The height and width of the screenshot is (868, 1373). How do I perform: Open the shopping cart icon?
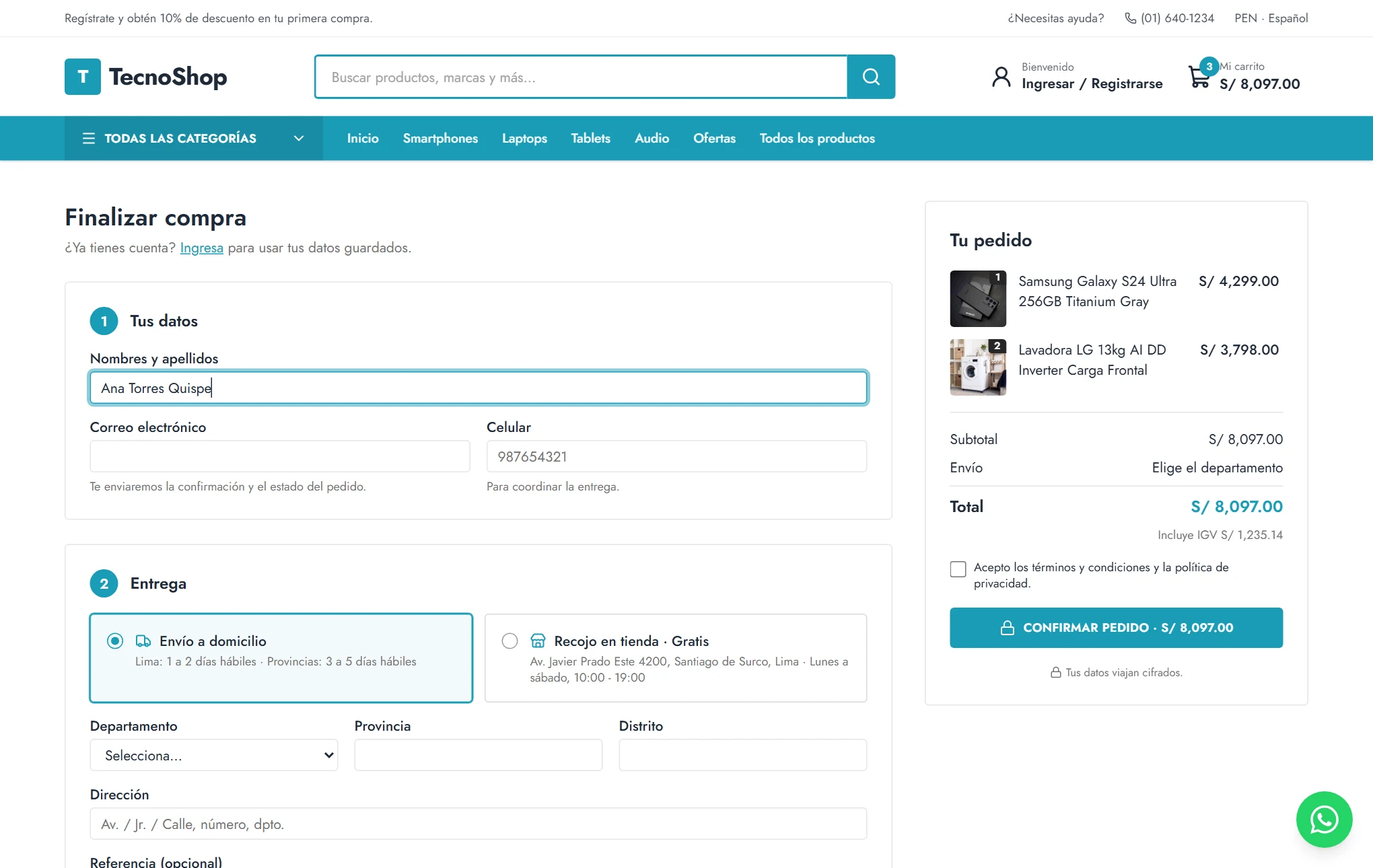tap(1199, 77)
